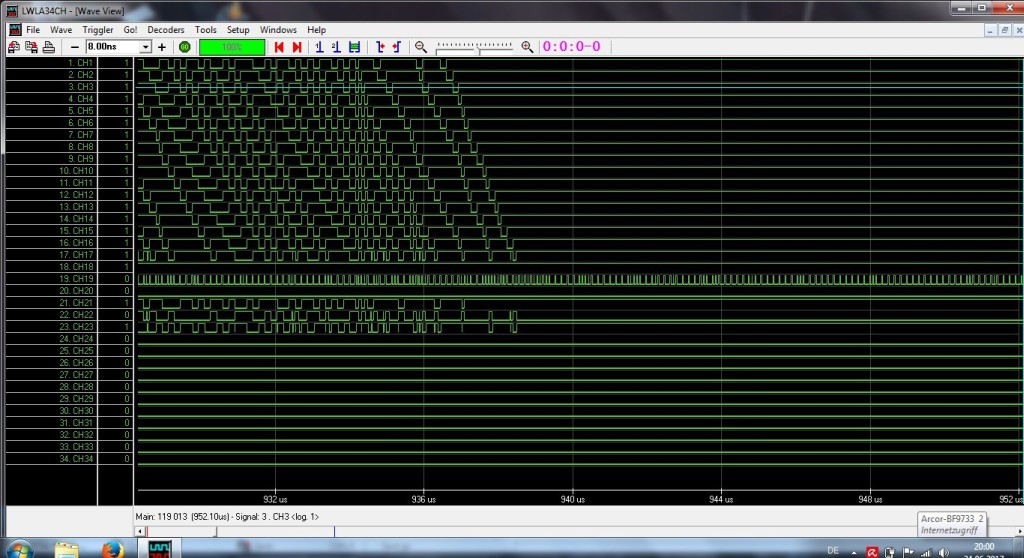Screen dimensions: 1024x558
Task: Open the 8.00ns timebase dropdown
Action: 146,47
